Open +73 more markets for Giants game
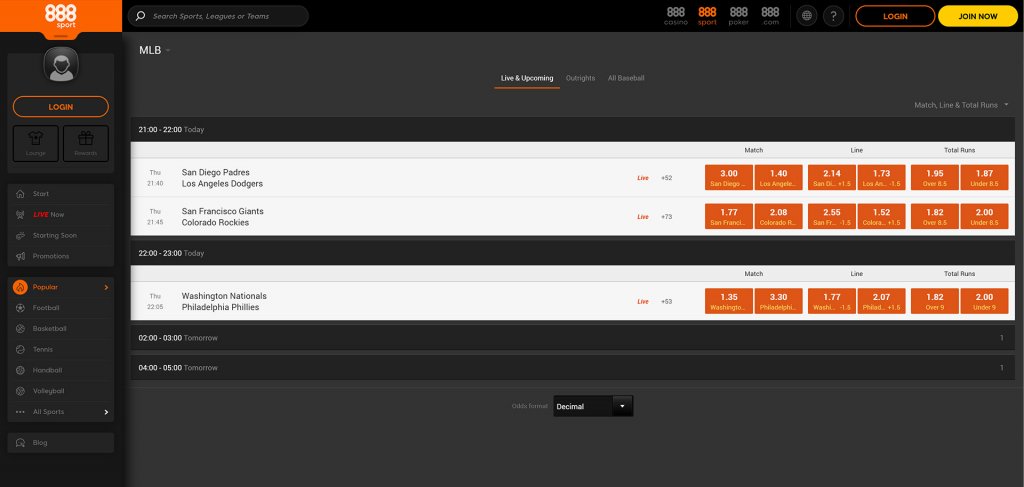The height and width of the screenshot is (487, 1024). [666, 217]
